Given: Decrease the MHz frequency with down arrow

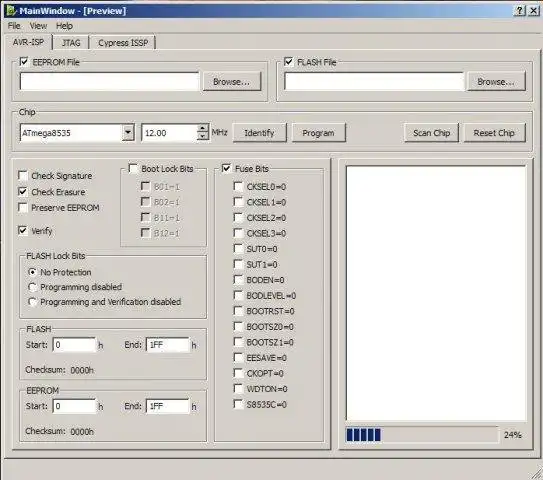Looking at the screenshot, I should (x=203, y=136).
